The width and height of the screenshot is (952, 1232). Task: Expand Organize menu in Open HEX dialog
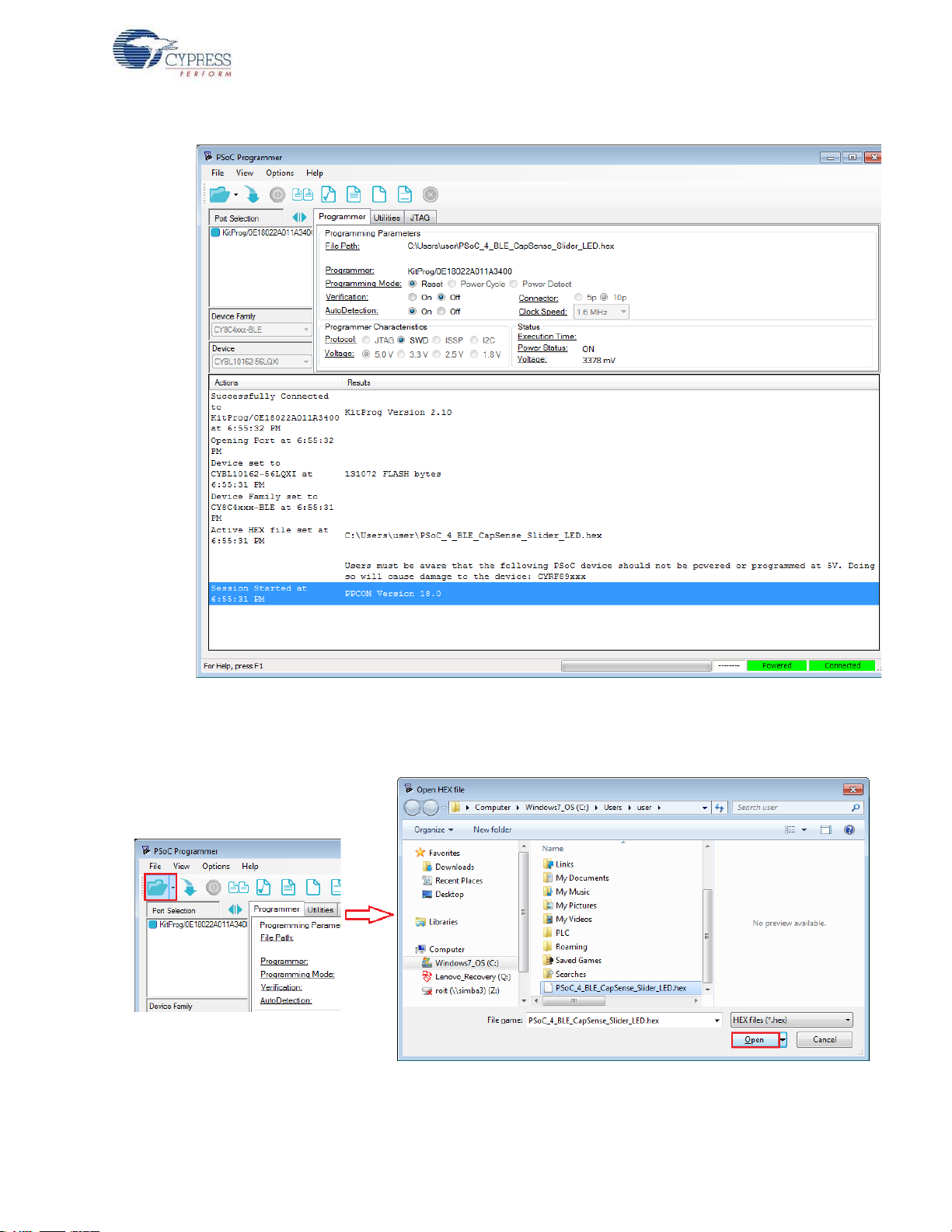(x=434, y=830)
